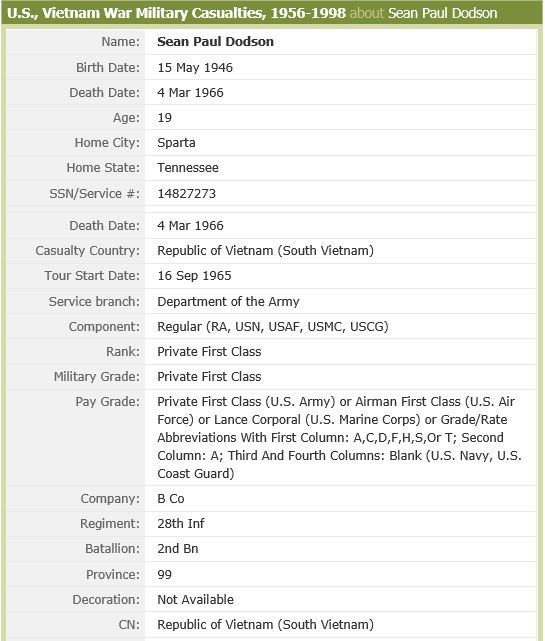
Task: Click the Casualty Country value
Action: (x=265, y=251)
